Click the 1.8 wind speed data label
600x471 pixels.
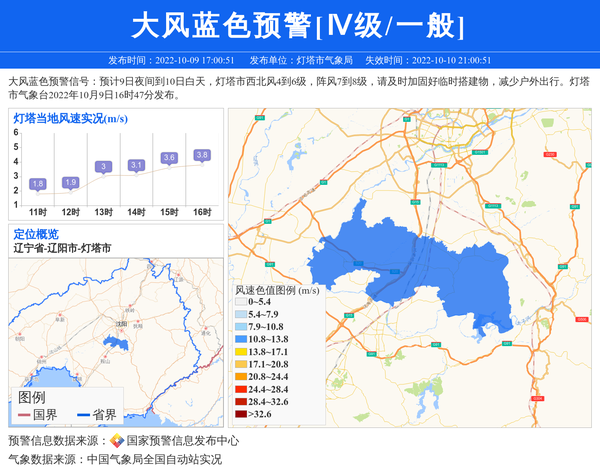coord(38,184)
